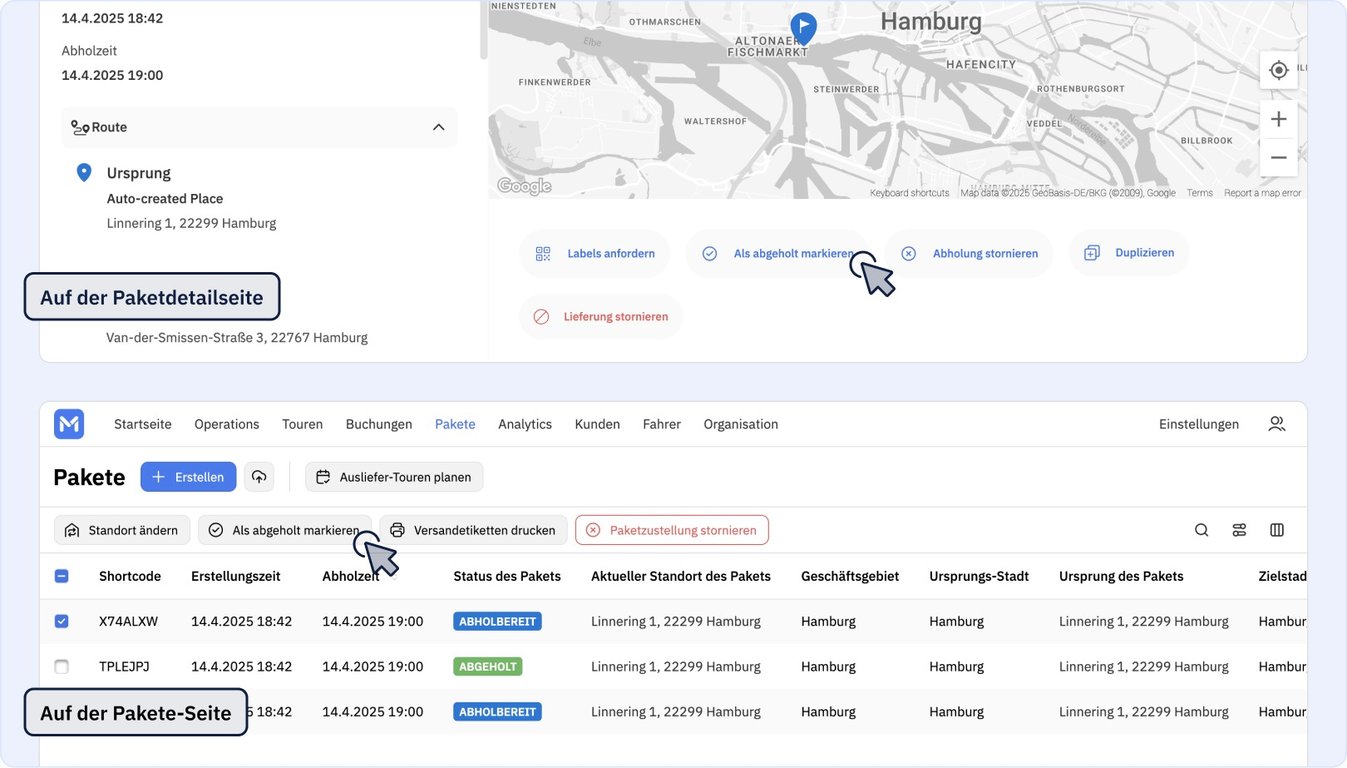Click Abholung stornieren
Image resolution: width=1347 pixels, height=768 pixels.
(969, 254)
